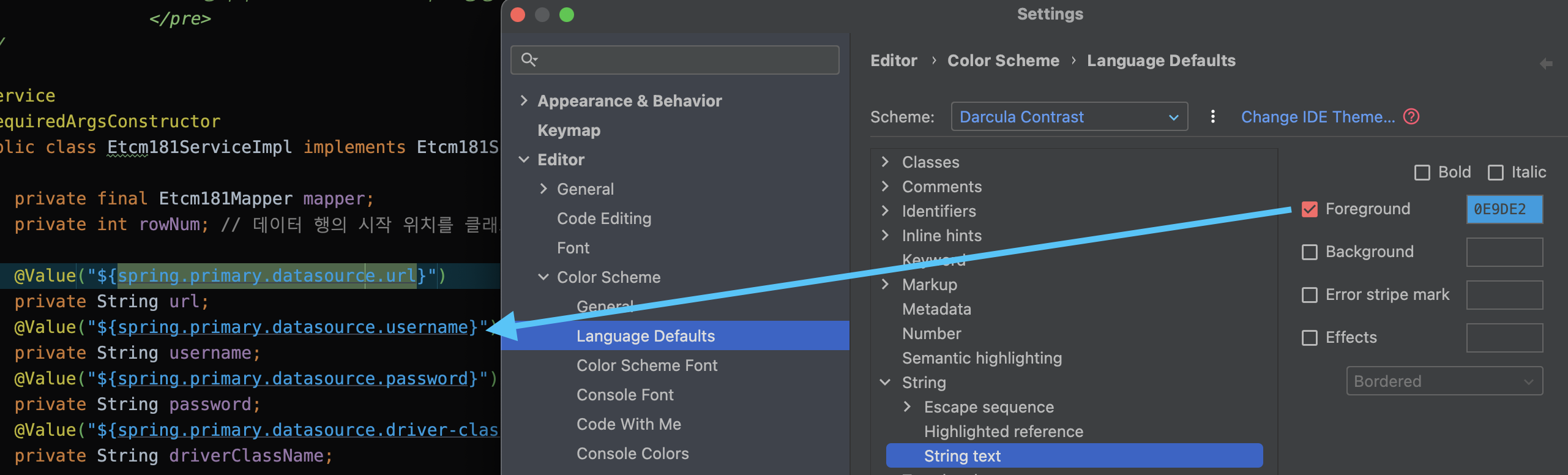Open the Color Scheme Font page
This screenshot has height=475, width=1568.
tap(647, 365)
